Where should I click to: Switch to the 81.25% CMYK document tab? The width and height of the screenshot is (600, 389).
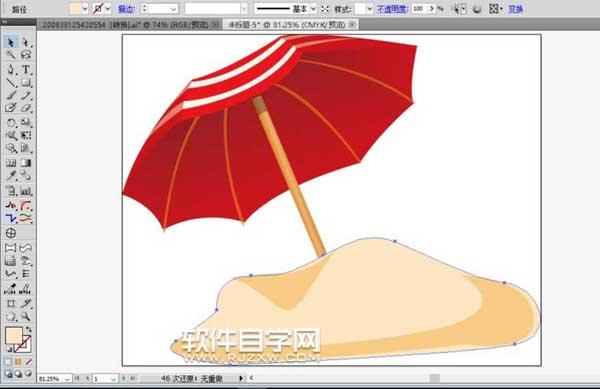click(x=287, y=25)
